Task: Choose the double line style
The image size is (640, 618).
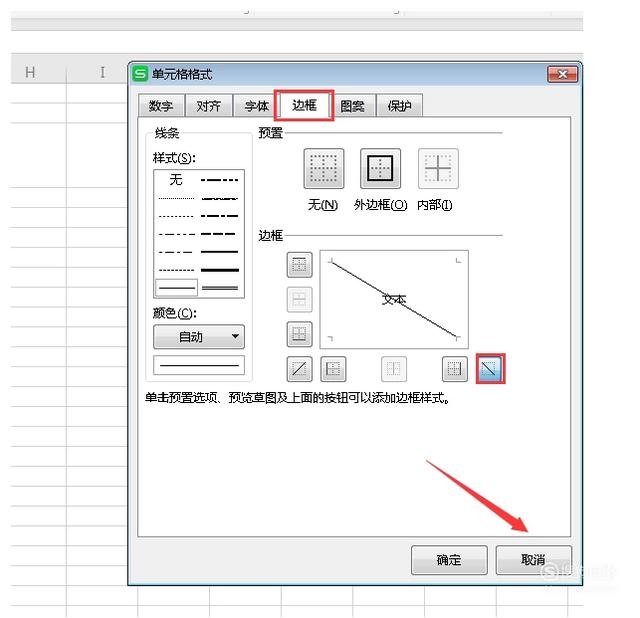Action: (x=220, y=288)
